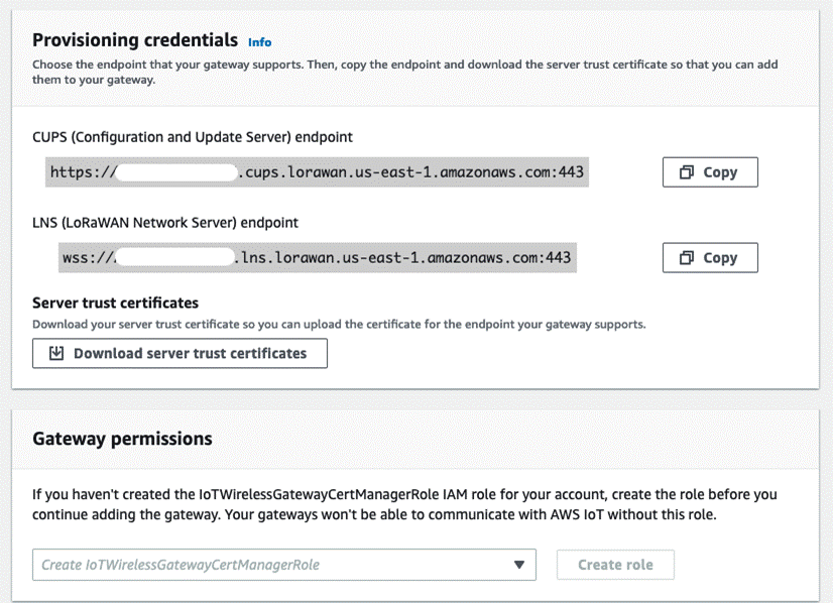Click the download icon for server trust certificates
Screen dimensions: 833x604
[57, 353]
